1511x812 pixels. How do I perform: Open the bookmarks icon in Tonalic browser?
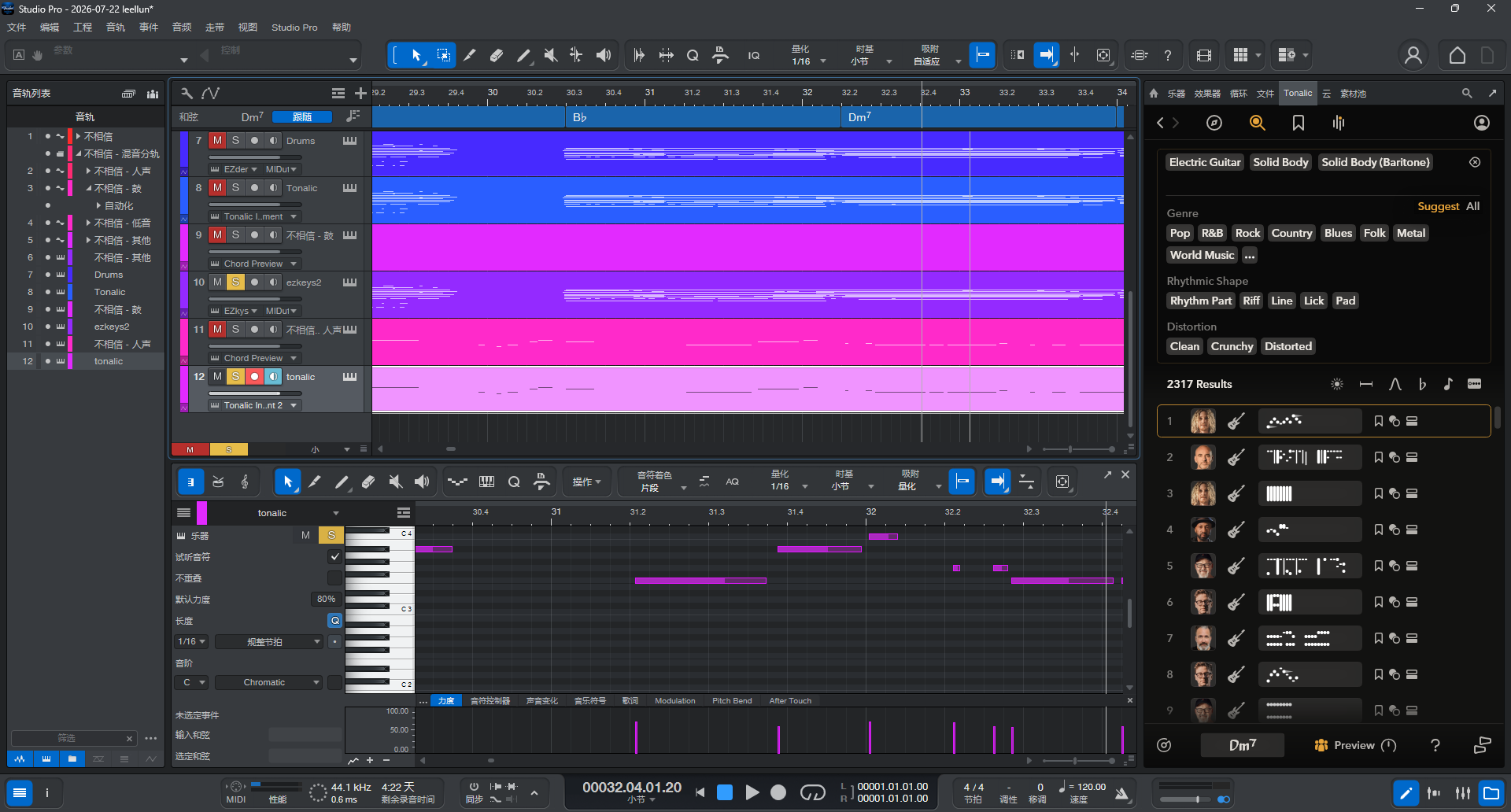pos(1299,123)
